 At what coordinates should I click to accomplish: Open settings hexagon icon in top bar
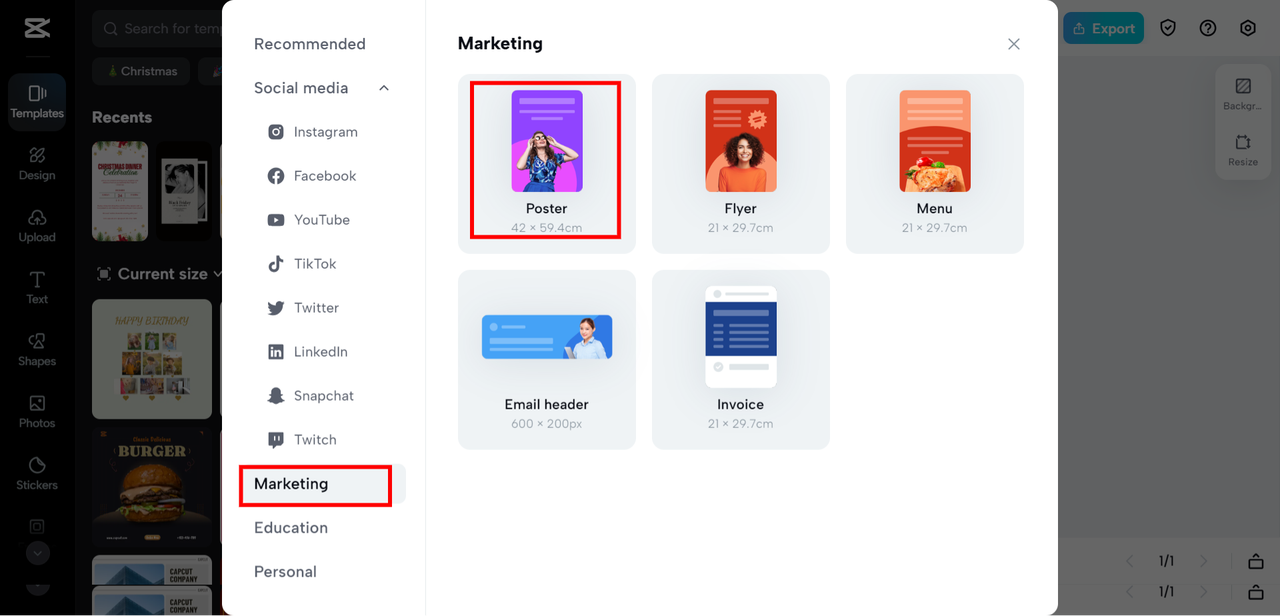[x=1248, y=28]
